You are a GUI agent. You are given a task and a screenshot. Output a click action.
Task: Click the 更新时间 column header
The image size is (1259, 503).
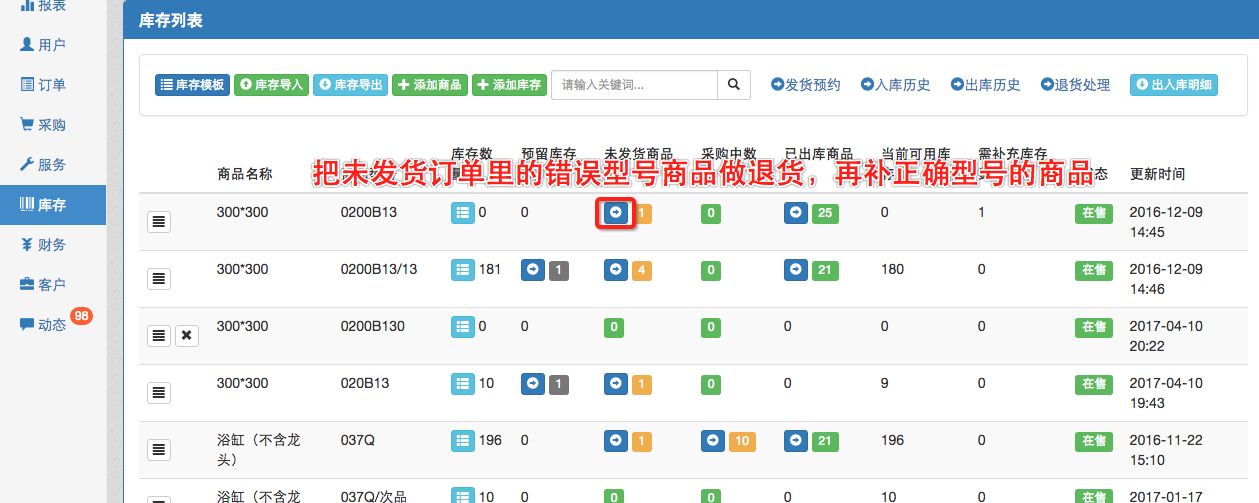coord(1157,174)
